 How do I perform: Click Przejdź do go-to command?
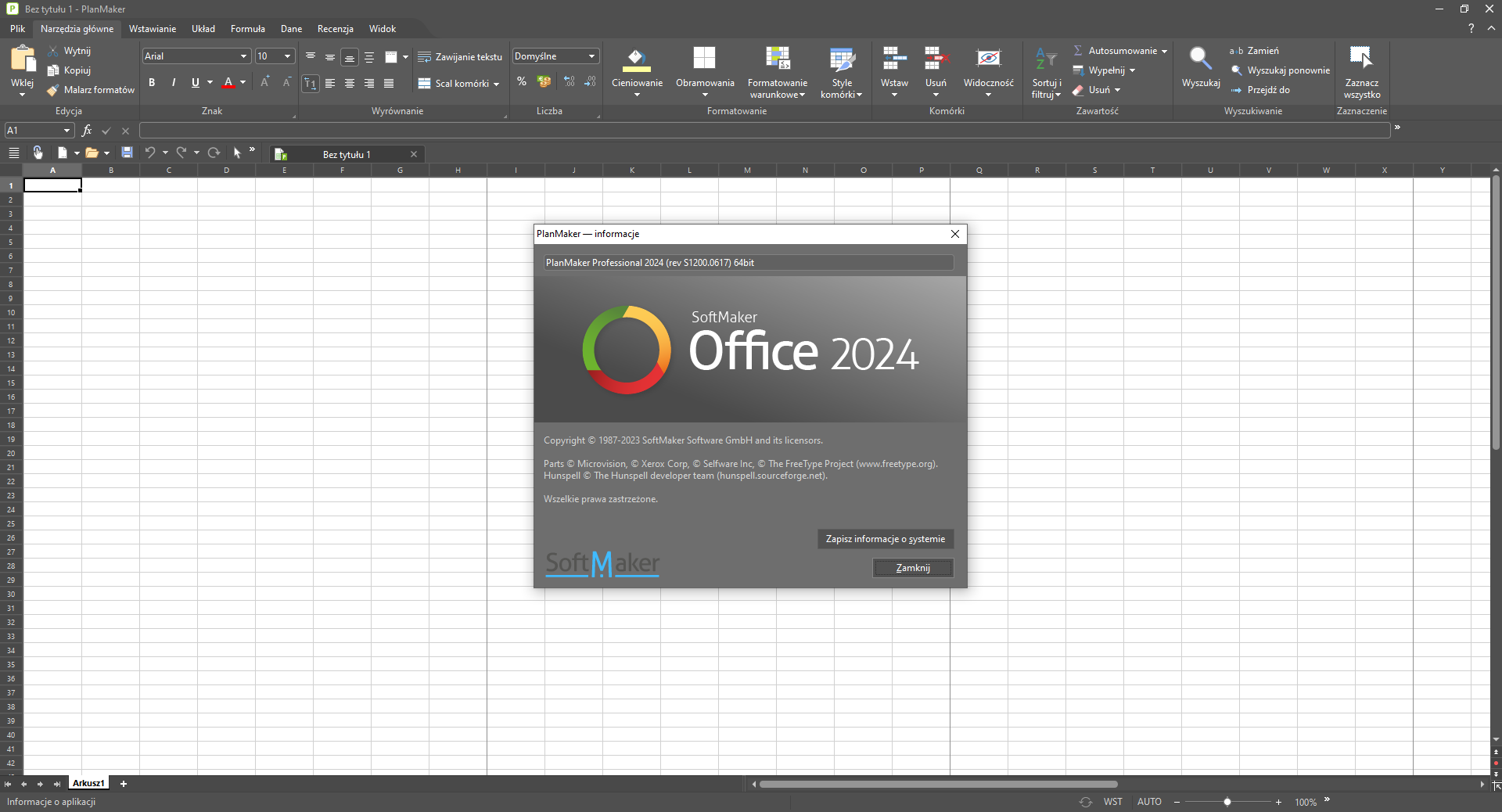point(1260,90)
